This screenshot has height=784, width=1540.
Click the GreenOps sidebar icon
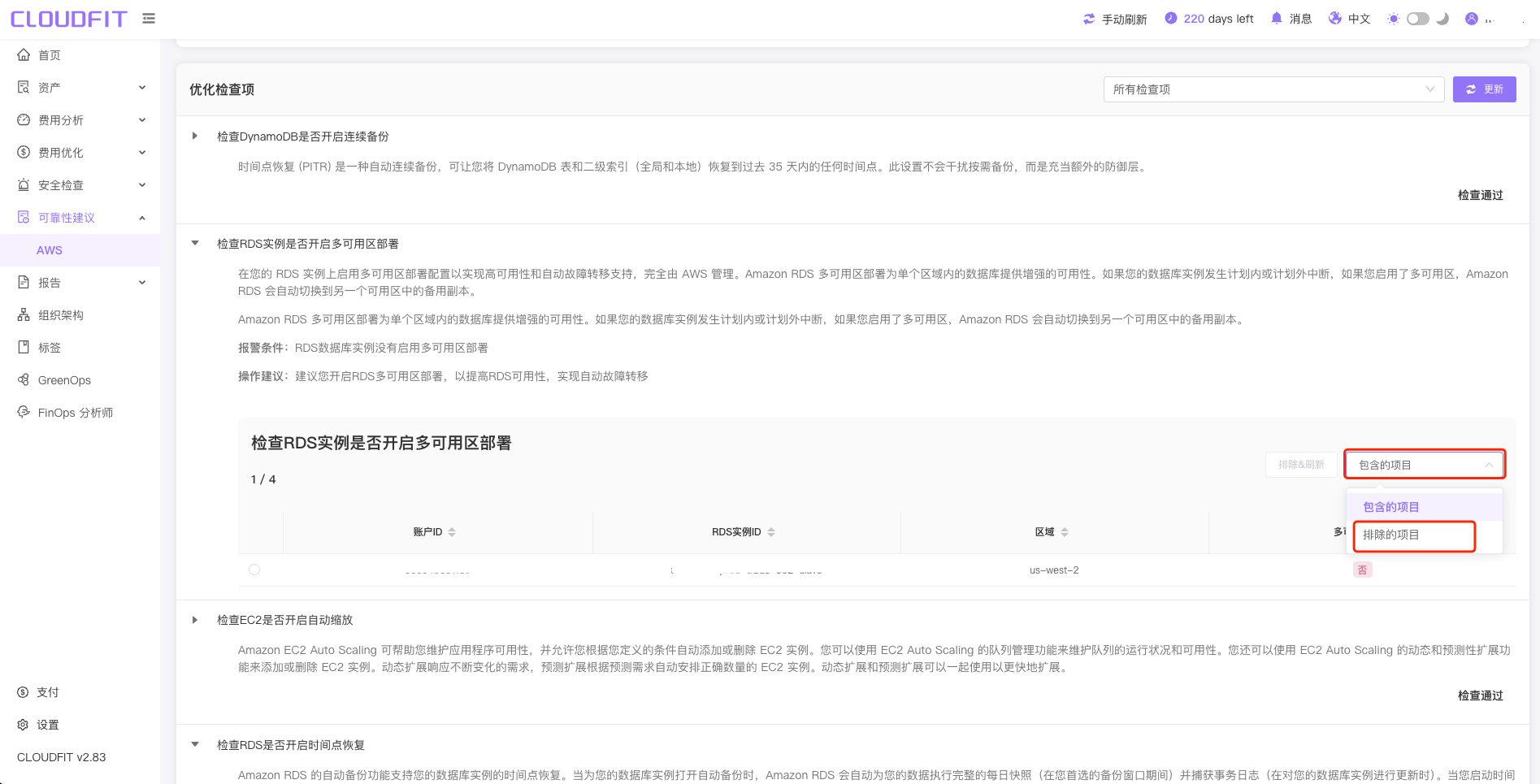coord(24,379)
